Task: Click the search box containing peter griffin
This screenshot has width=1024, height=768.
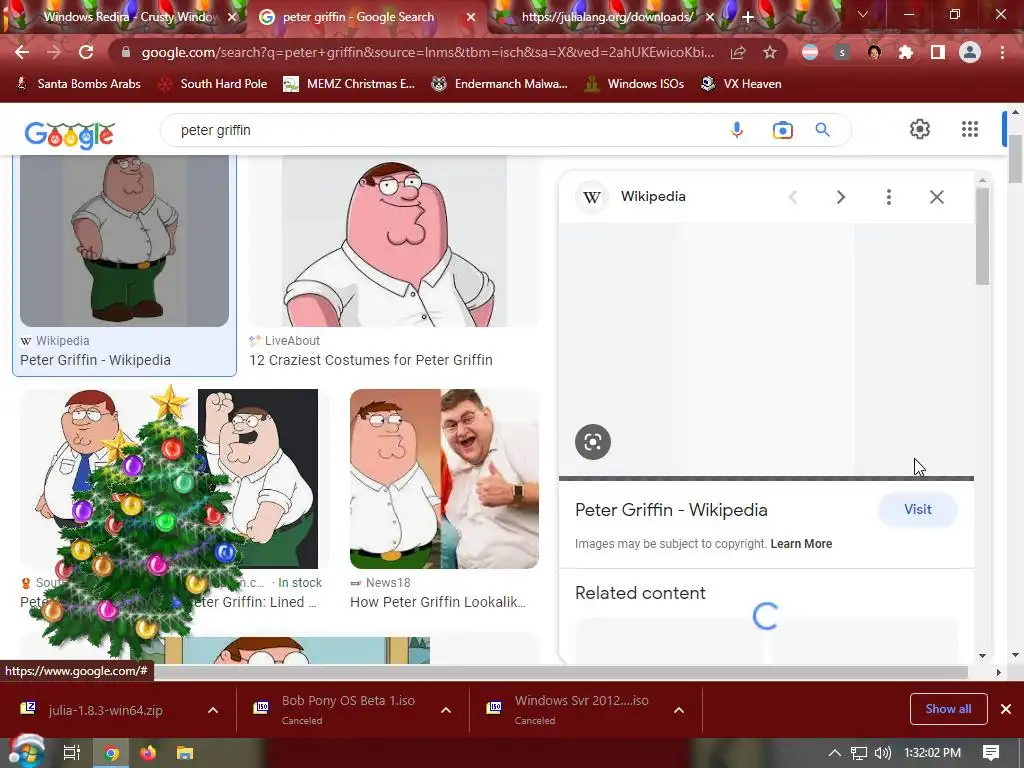Action: tap(444, 130)
